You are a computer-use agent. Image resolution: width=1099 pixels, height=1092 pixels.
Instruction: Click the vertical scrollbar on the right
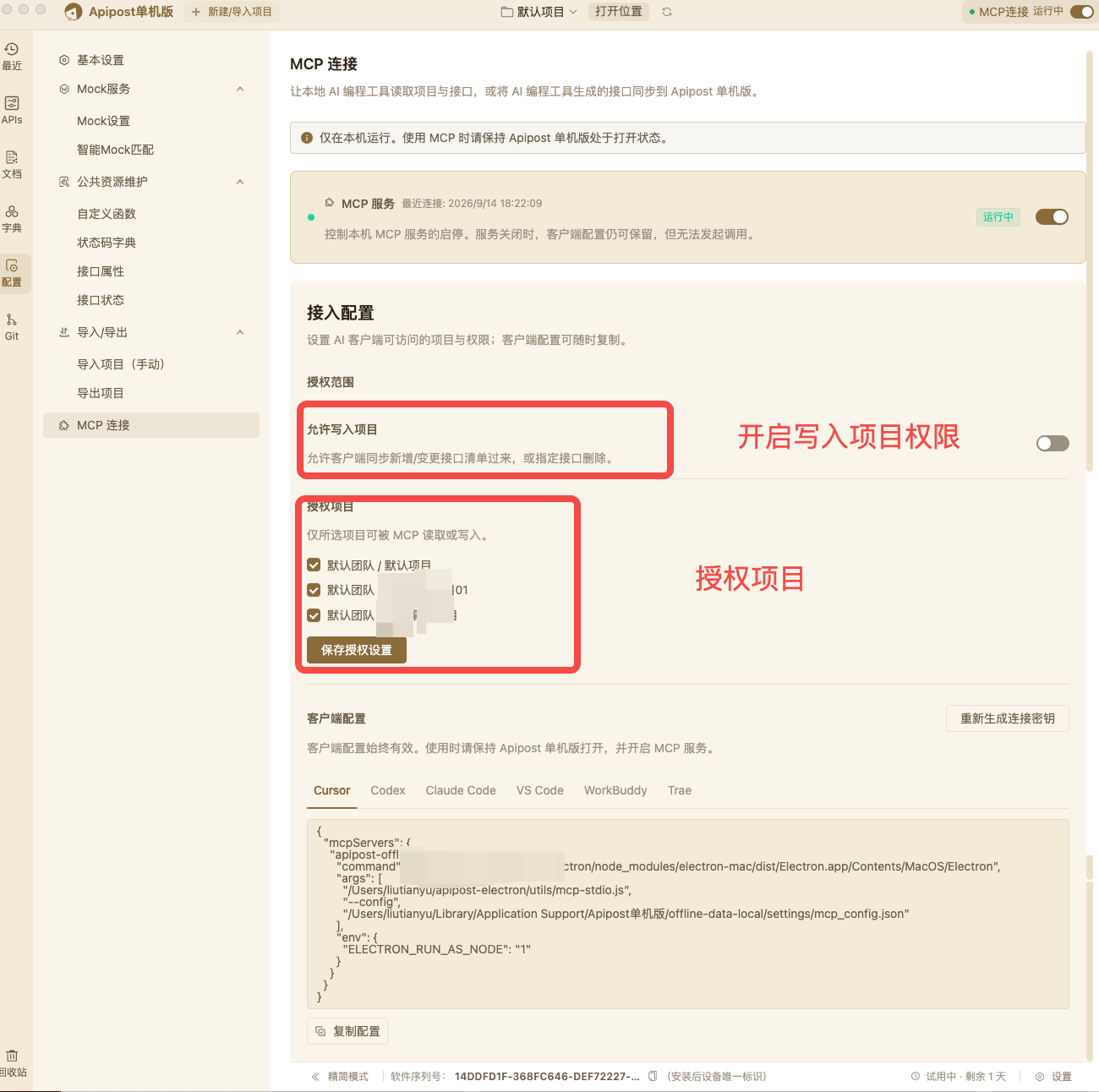[x=1090, y=260]
